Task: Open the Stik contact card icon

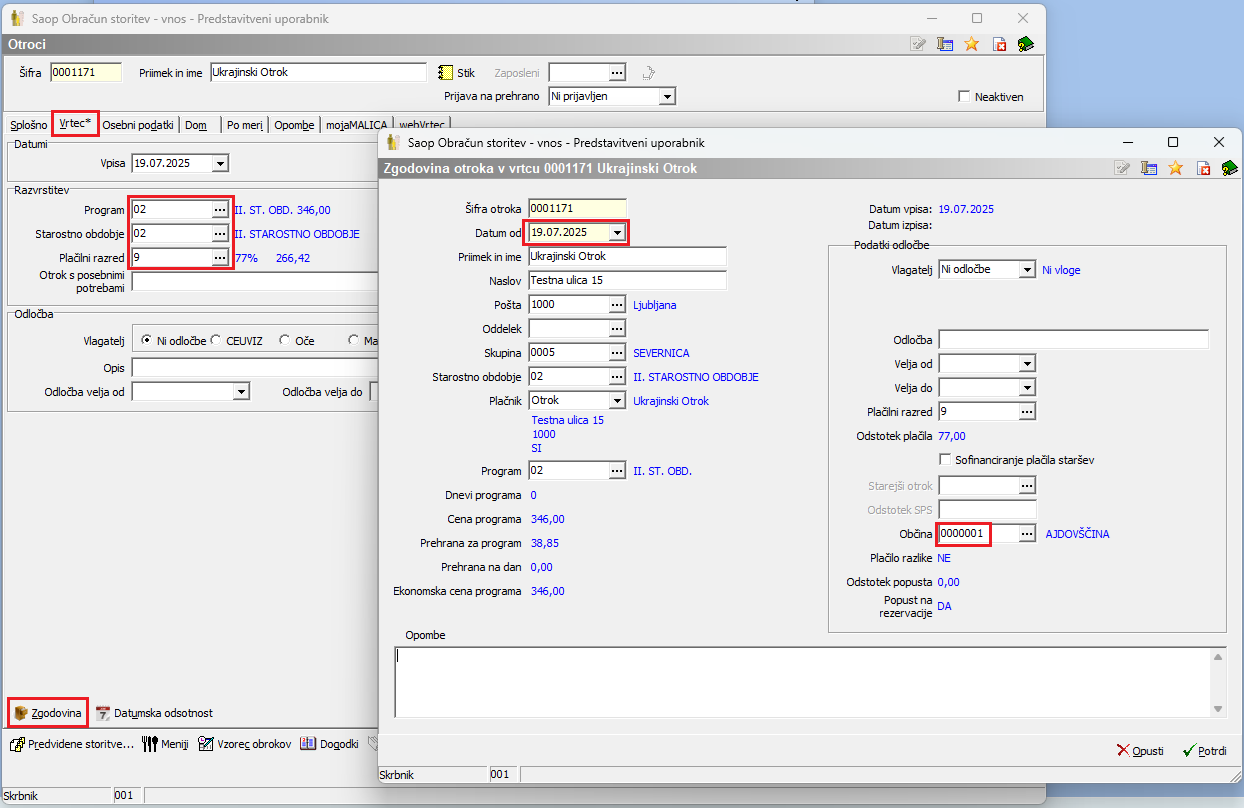Action: click(x=446, y=72)
